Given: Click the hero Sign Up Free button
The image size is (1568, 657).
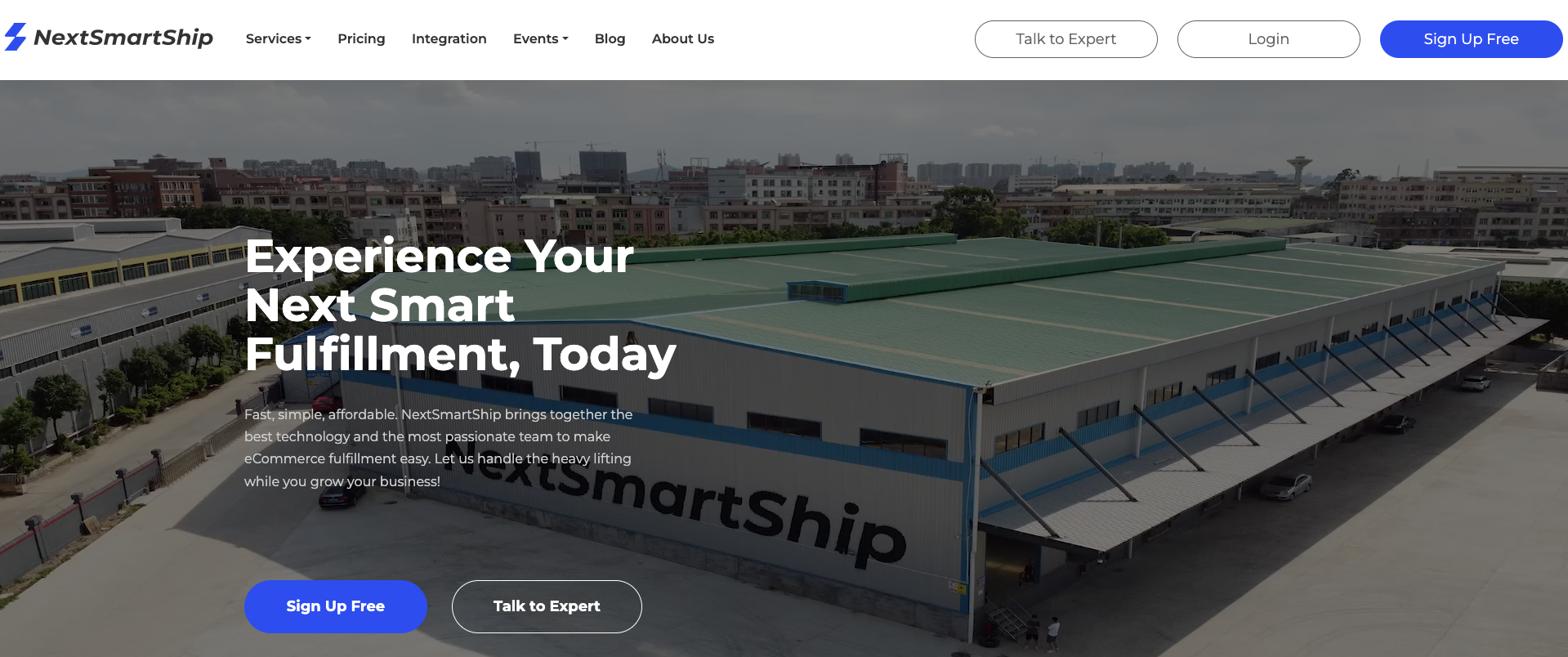Looking at the screenshot, I should click(x=336, y=606).
